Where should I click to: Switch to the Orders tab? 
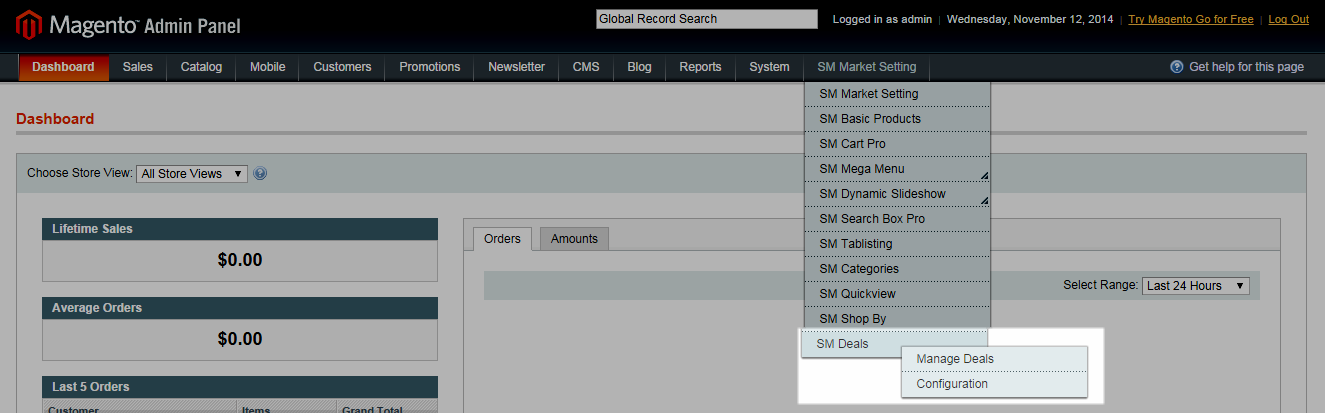(x=502, y=238)
